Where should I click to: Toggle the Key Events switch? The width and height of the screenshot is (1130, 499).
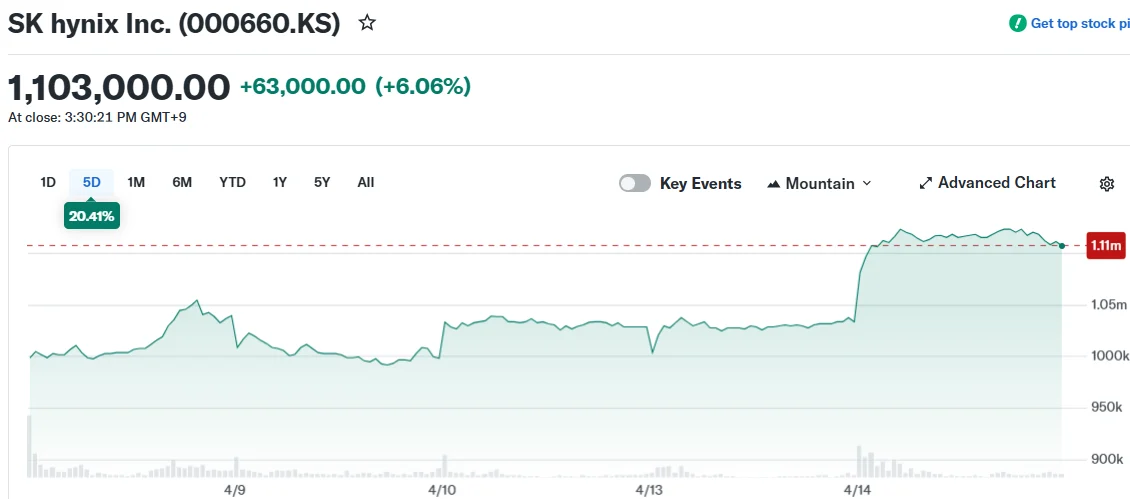[635, 183]
